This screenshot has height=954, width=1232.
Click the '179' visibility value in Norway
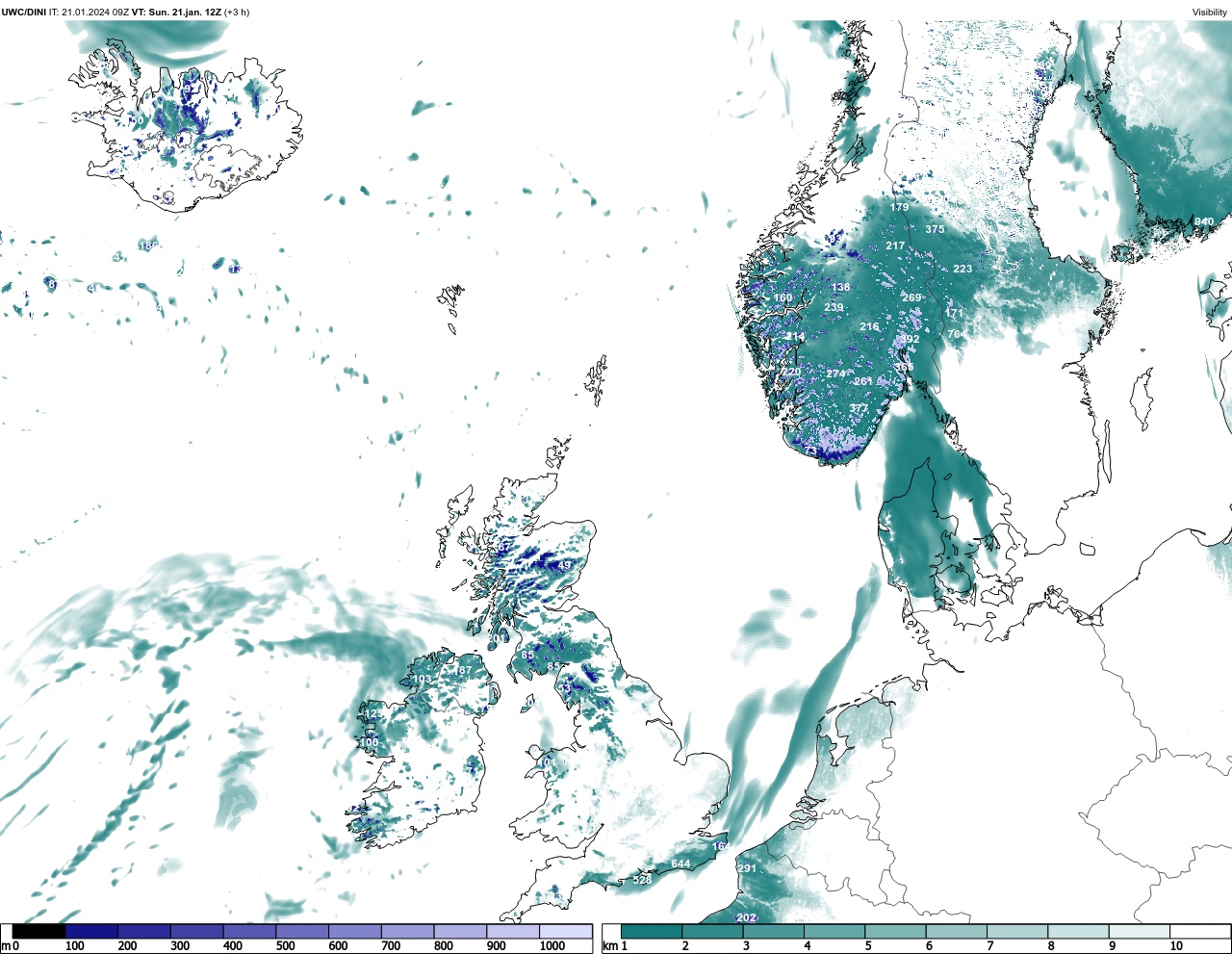pyautogui.click(x=900, y=207)
